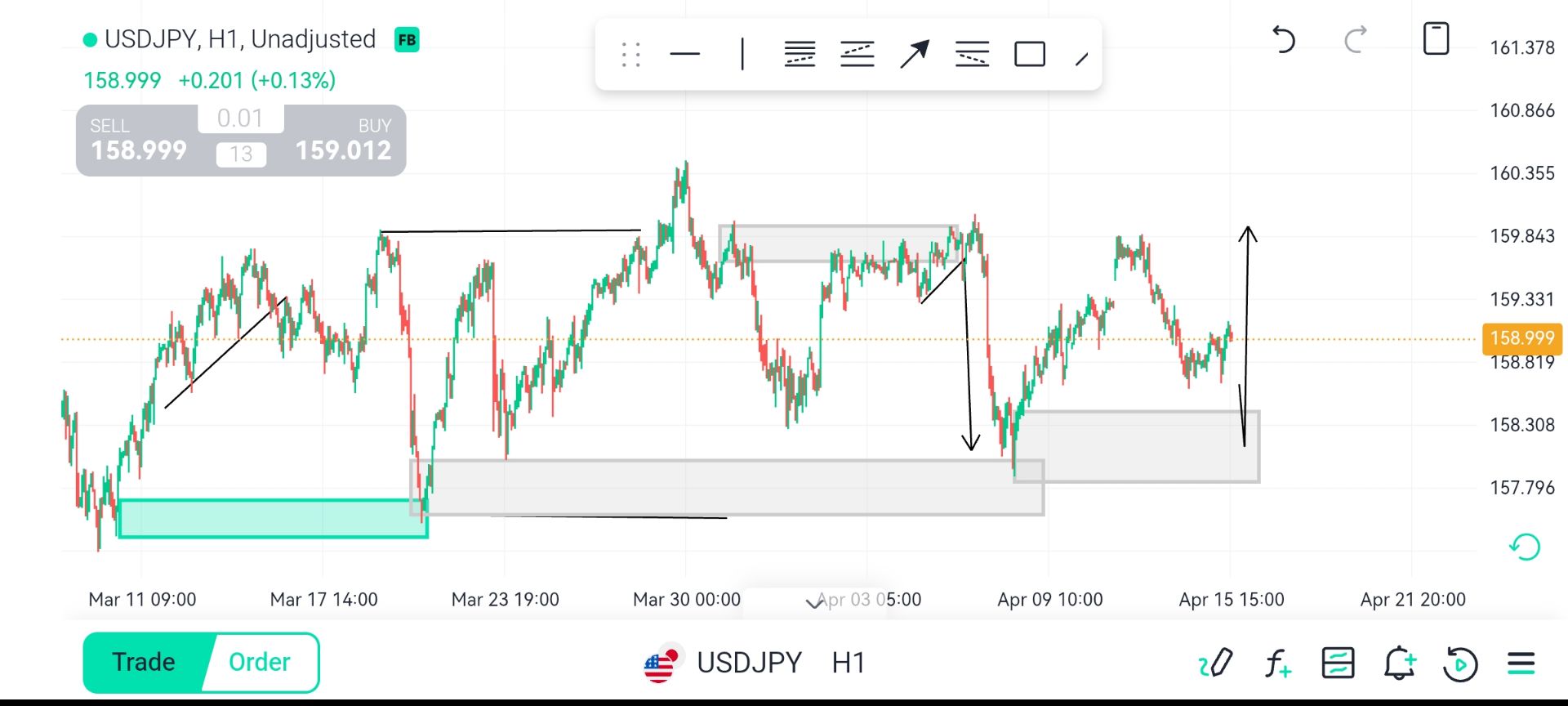The height and width of the screenshot is (706, 1568).
Task: Choose the rectangle drawing tool
Action: click(x=1029, y=55)
